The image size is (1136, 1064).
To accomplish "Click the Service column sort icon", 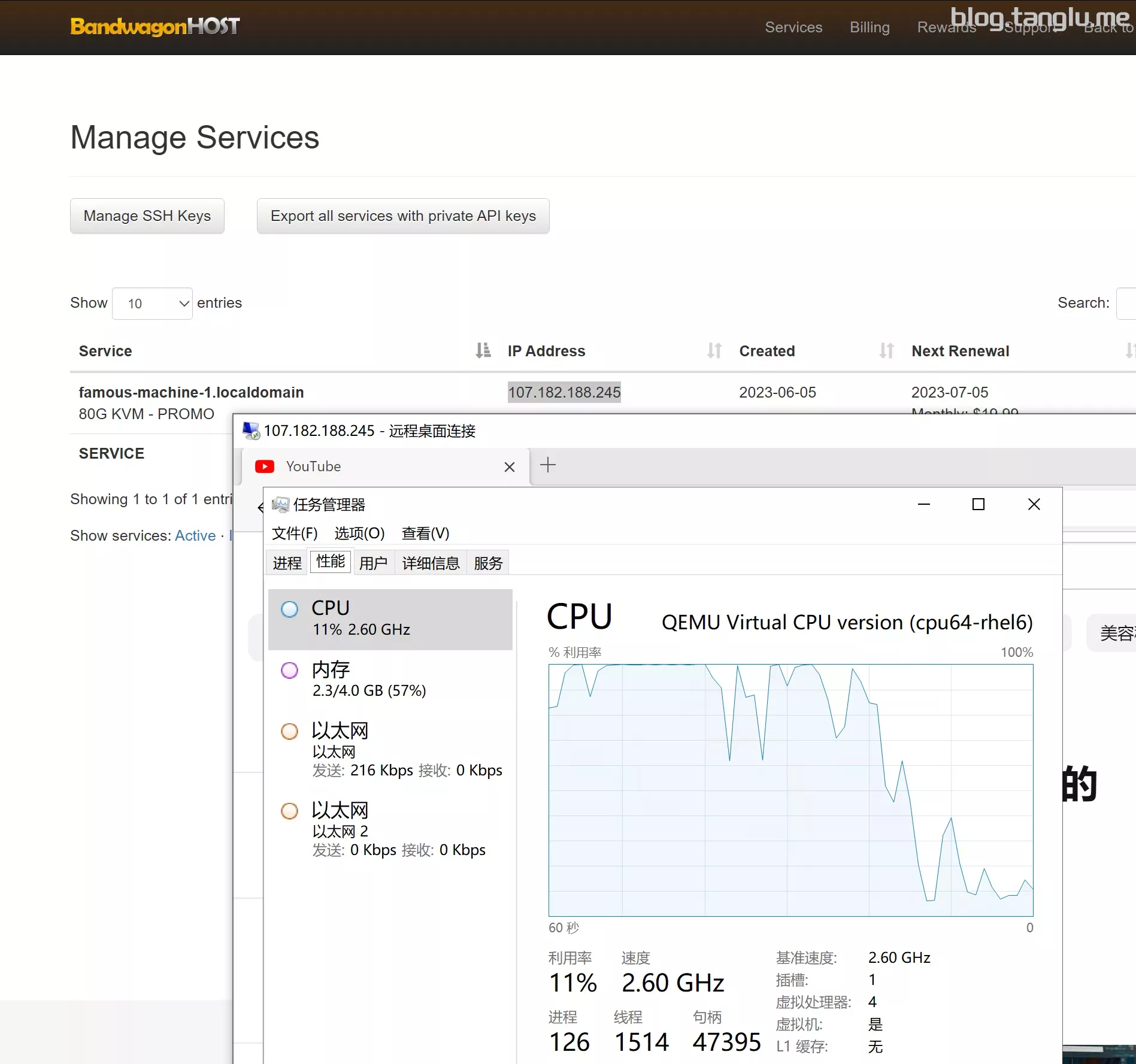I will tap(483, 350).
